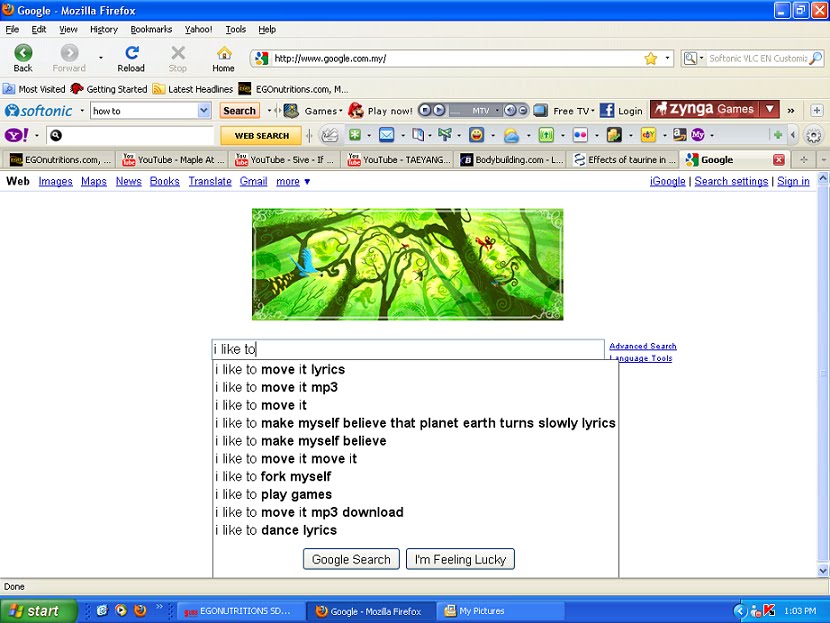Open Latest Headlines RSS bookmark
Viewport: 830px width, 623px height.
click(193, 89)
